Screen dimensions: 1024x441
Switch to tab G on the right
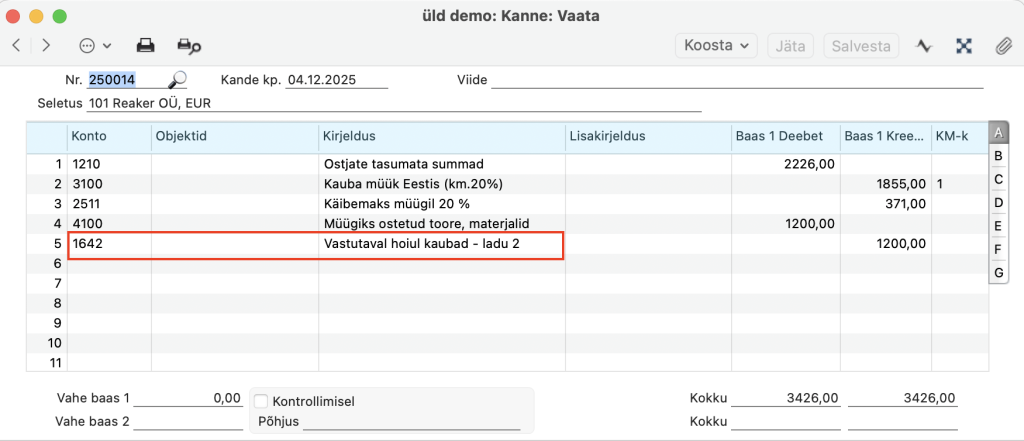pos(997,272)
